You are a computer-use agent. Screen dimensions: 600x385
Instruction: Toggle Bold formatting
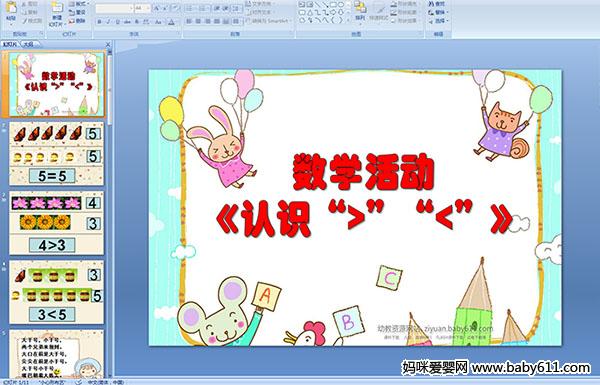(x=99, y=22)
